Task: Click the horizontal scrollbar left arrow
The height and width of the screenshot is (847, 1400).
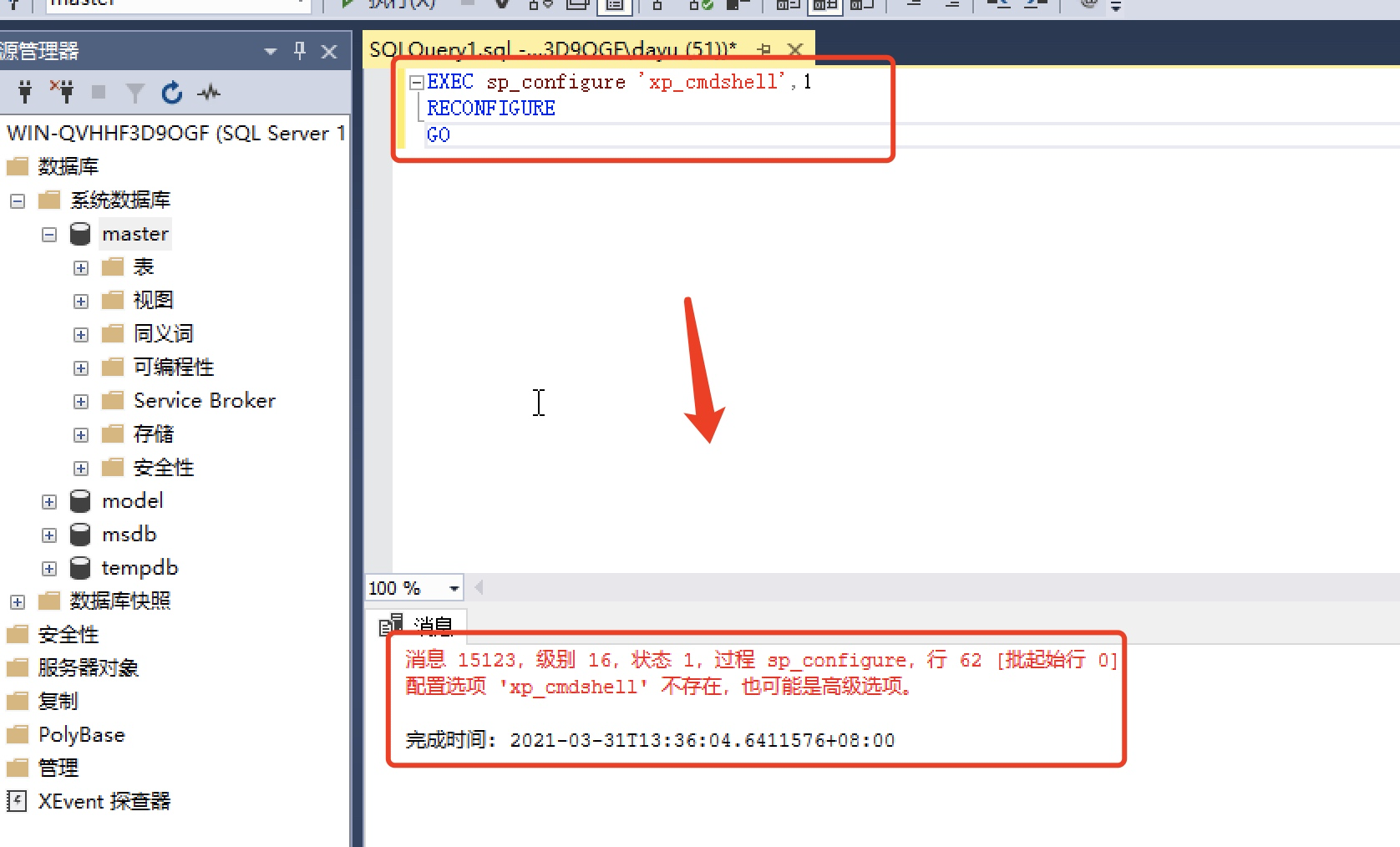Action: pos(479,588)
